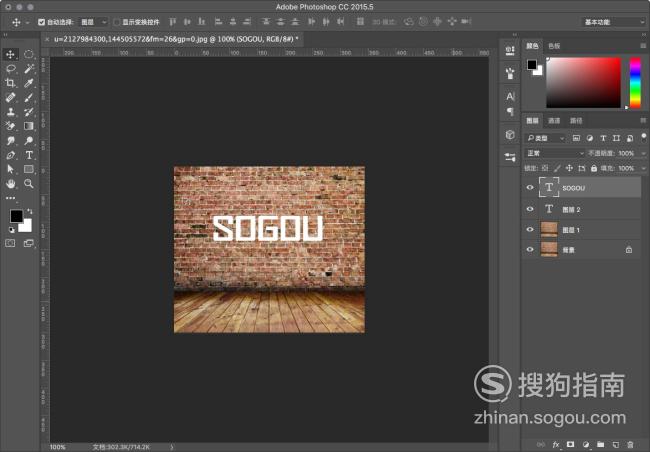Select the Healing Brush bandage tool
Viewport: 650px width, 452px height.
(x=10, y=97)
